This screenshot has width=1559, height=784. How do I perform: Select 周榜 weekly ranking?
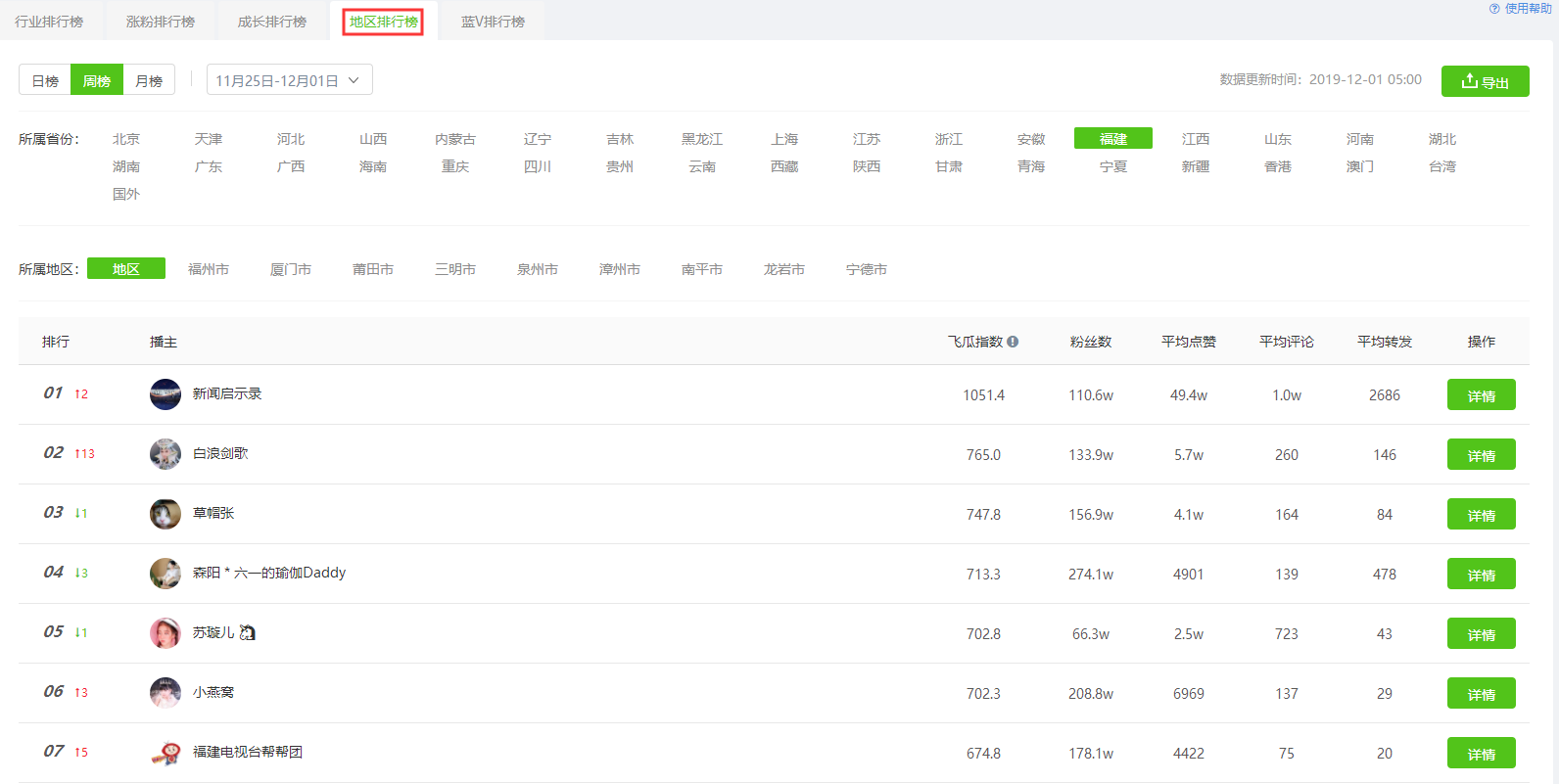pyautogui.click(x=97, y=80)
